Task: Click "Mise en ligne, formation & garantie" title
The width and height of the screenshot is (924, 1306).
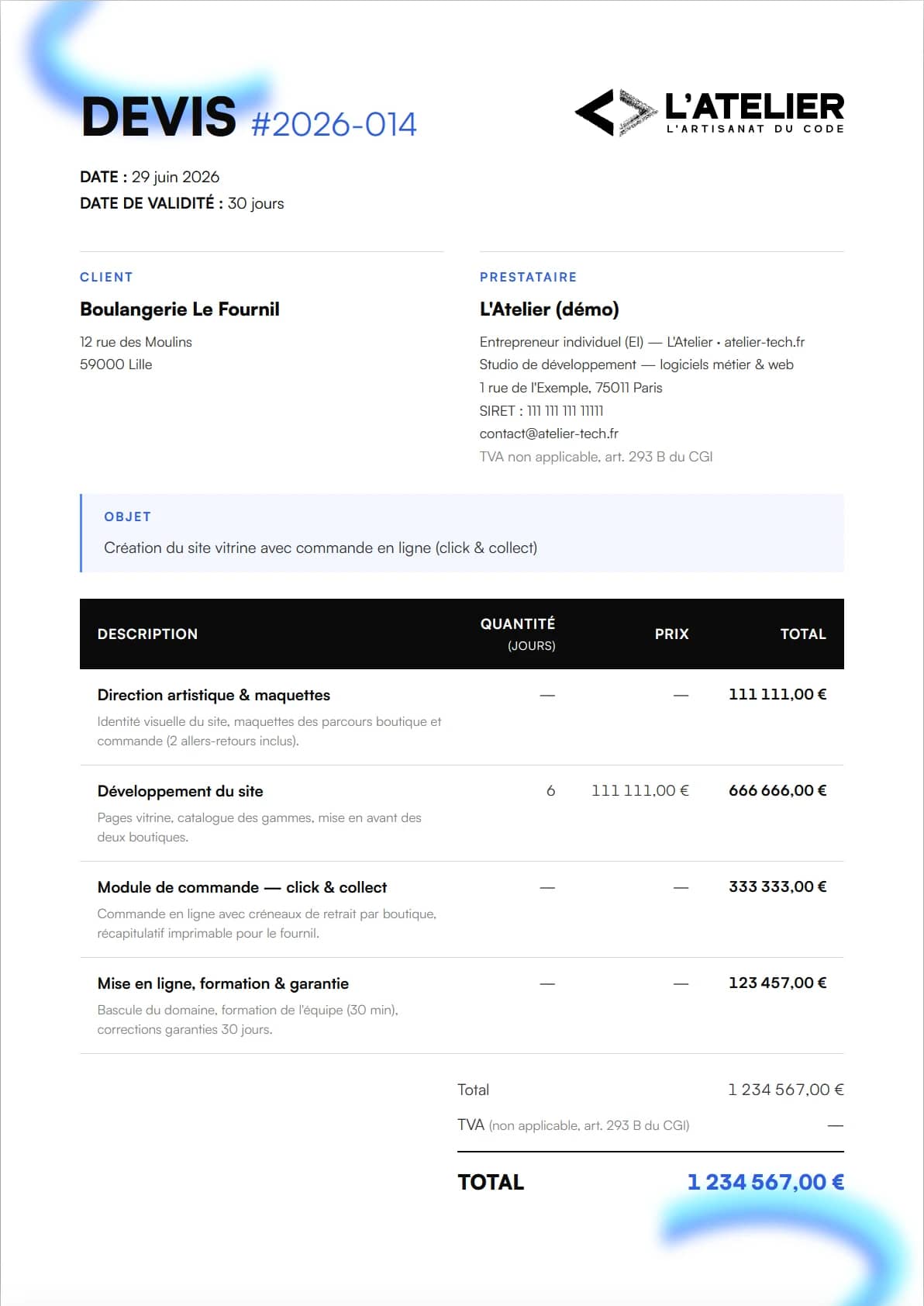Action: [223, 983]
